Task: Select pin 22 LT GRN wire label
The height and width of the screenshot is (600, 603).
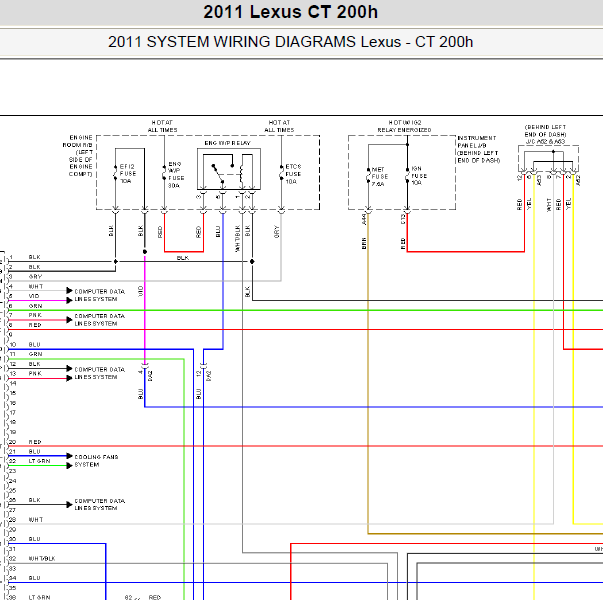Action: tap(39, 461)
